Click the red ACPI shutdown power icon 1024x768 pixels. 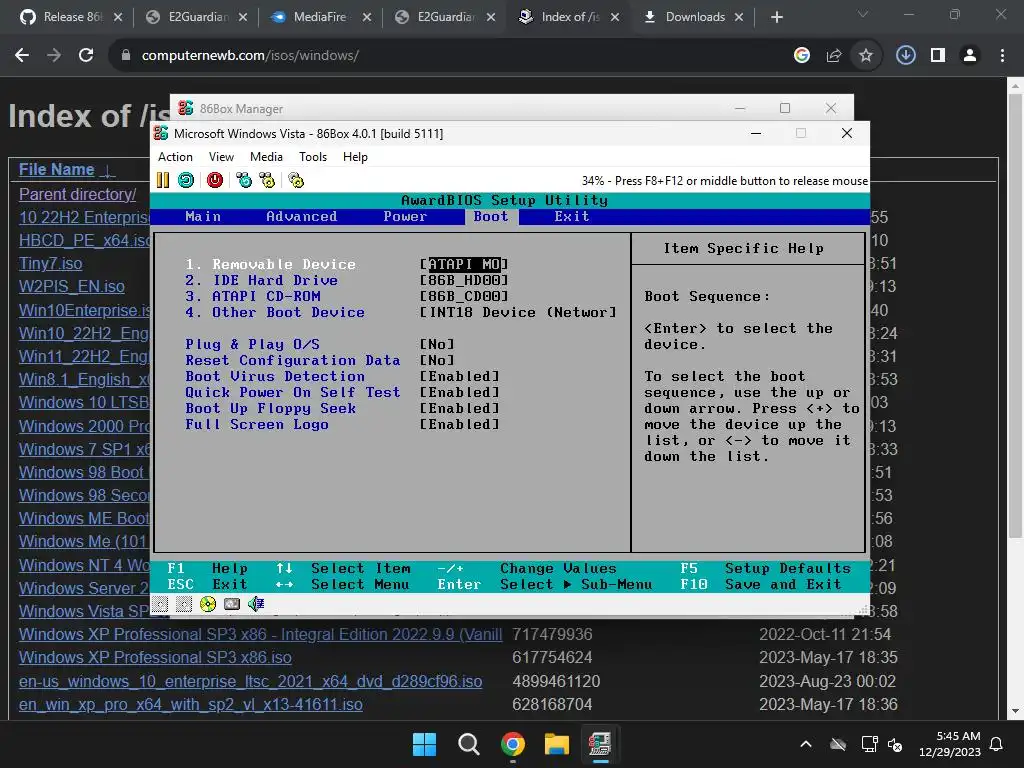tap(215, 180)
